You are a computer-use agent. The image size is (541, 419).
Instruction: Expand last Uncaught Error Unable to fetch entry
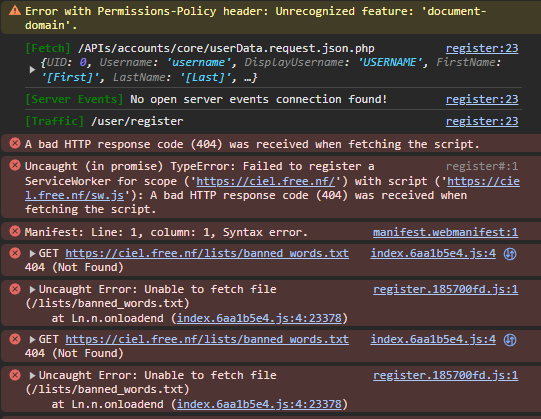tap(32, 376)
